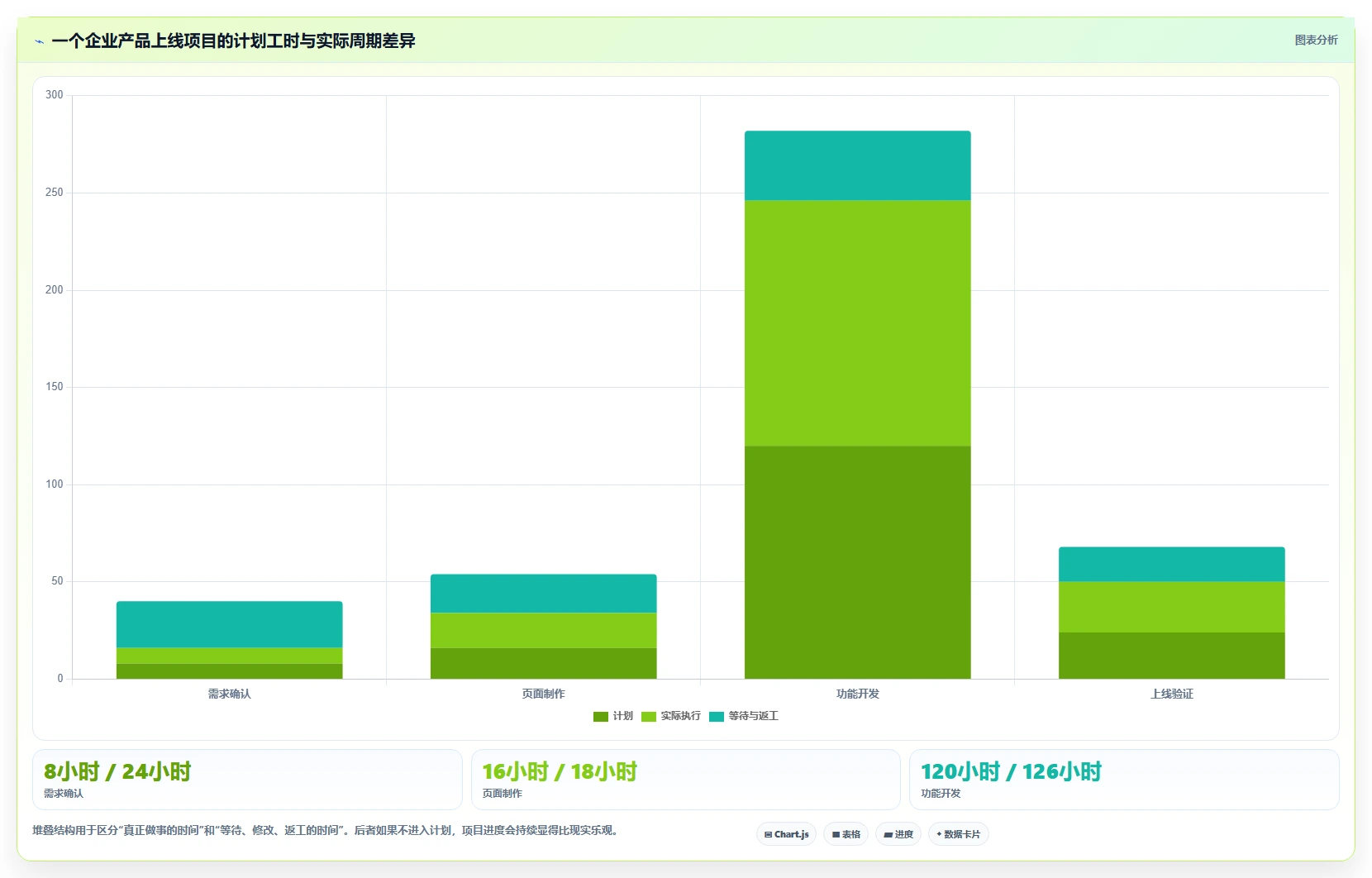Click the 上线验证 dark green planned segment
Image resolution: width=1372 pixels, height=878 pixels.
[x=1172, y=656]
